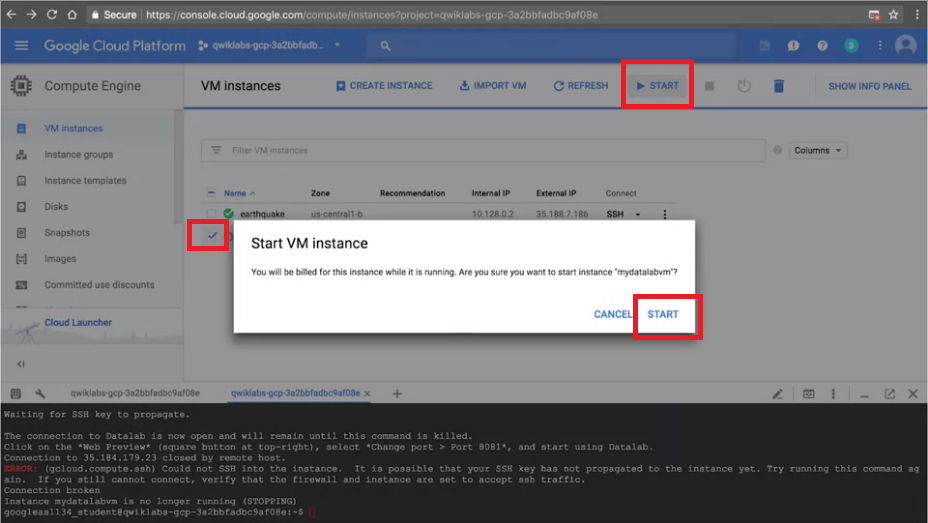928x523 pixels.
Task: Collapse the sidebar with chevron icon
Action: [21, 364]
